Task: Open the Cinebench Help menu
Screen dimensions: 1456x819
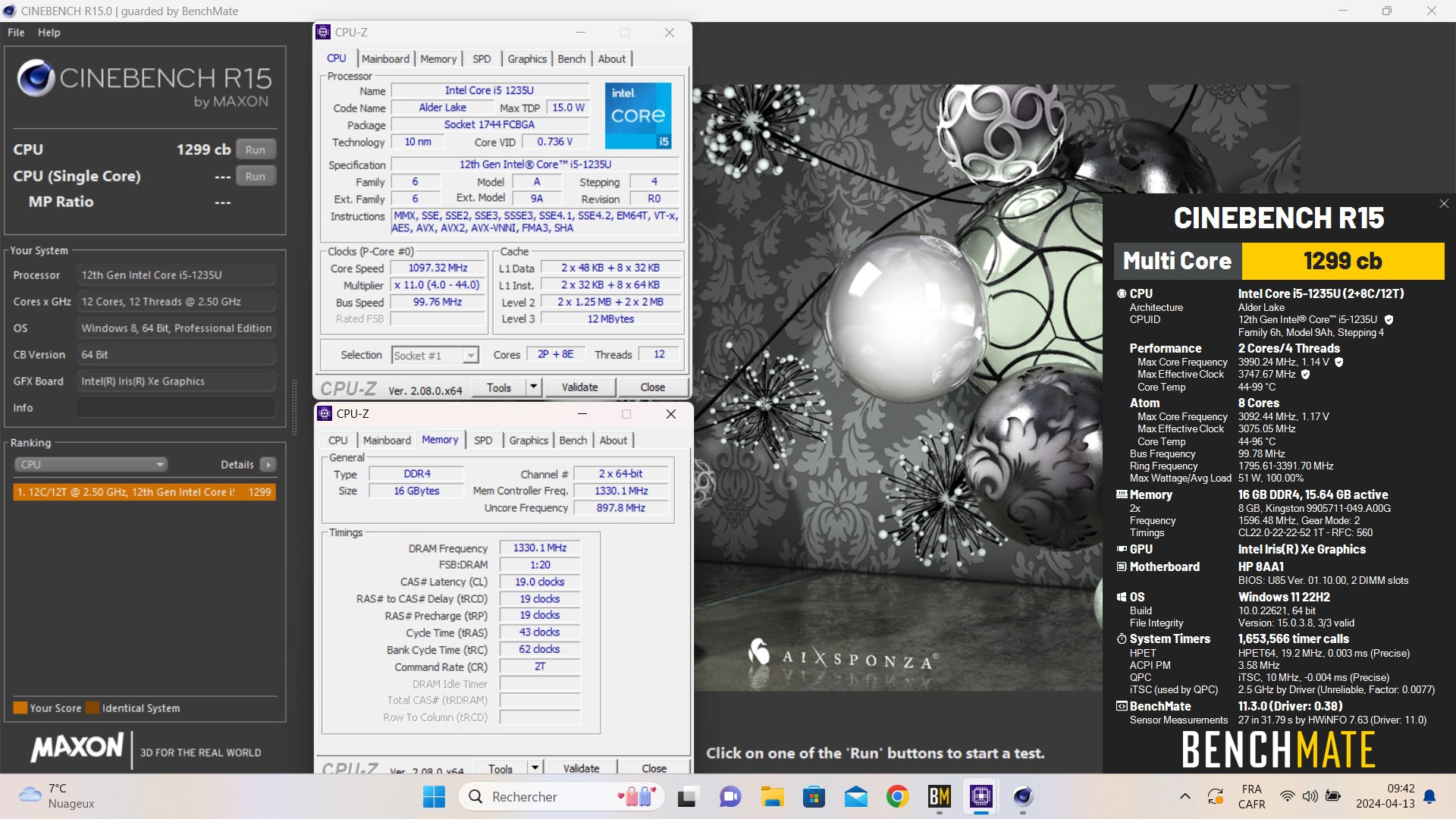Action: pyautogui.click(x=49, y=33)
